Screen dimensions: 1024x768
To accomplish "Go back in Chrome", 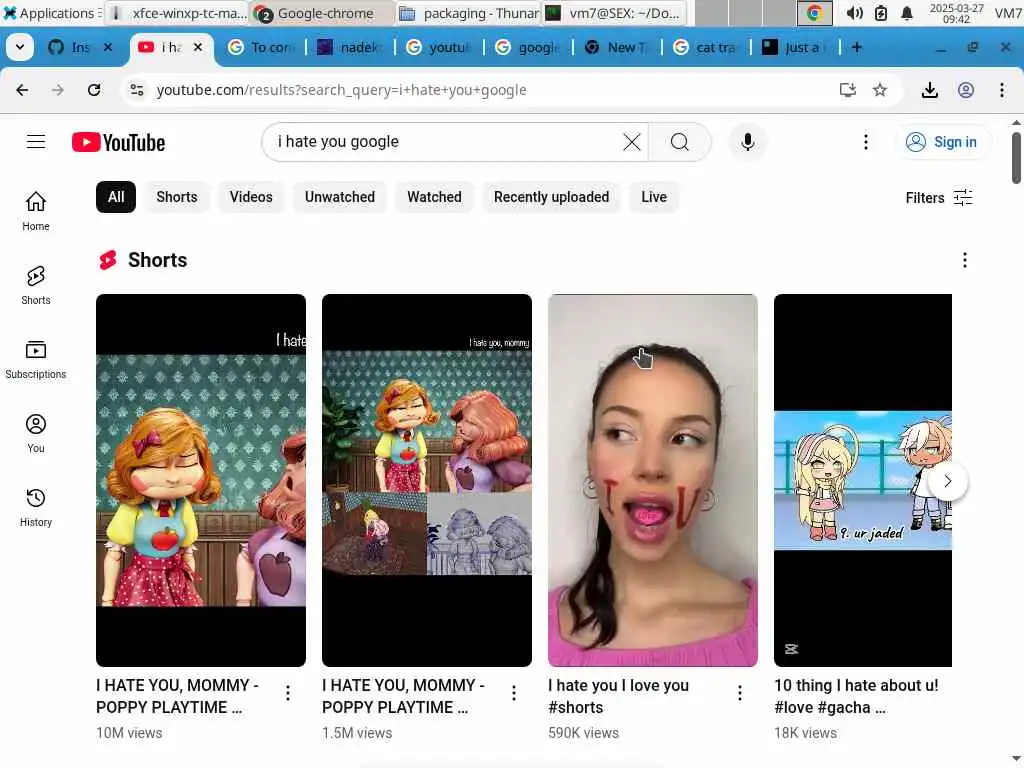I will [22, 90].
